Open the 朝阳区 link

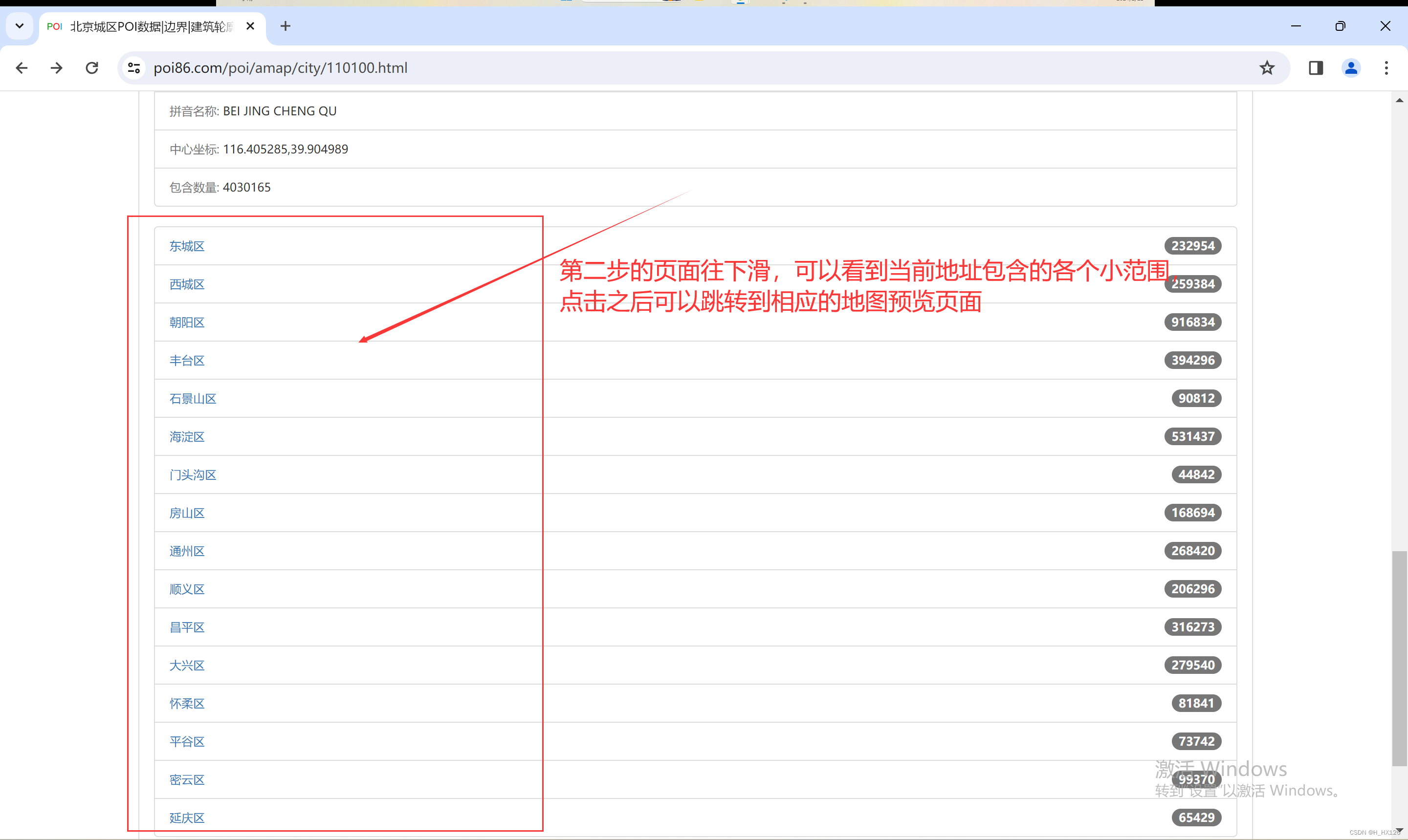point(187,323)
